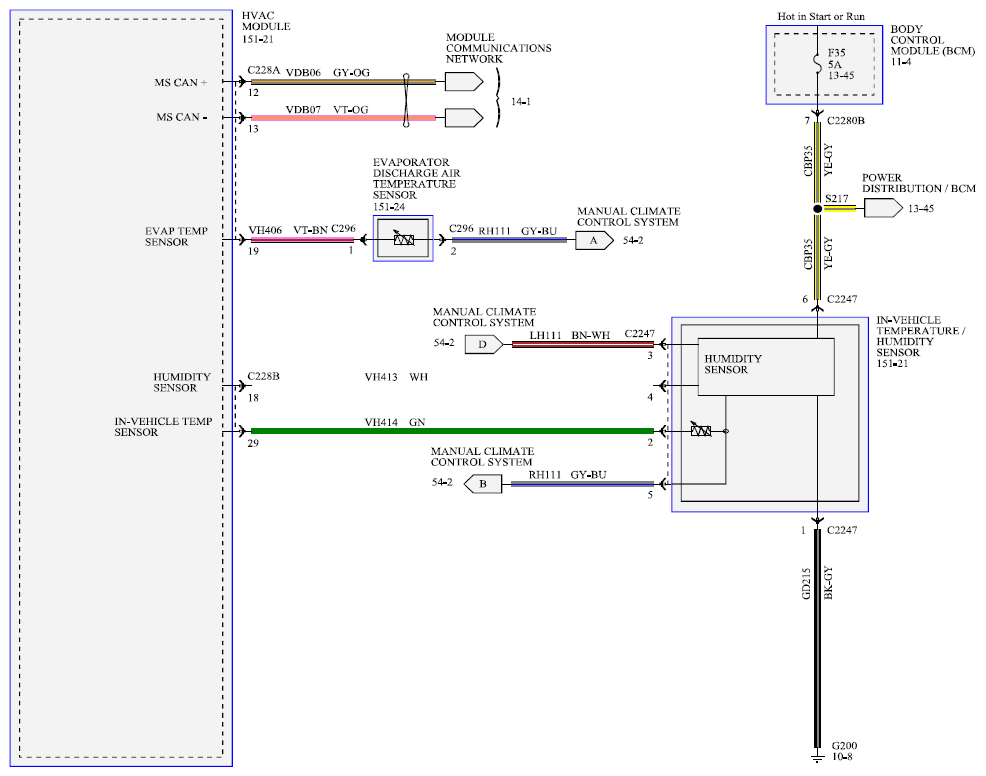The image size is (986, 776).
Task: Click the G200 ground label
Action: point(844,746)
